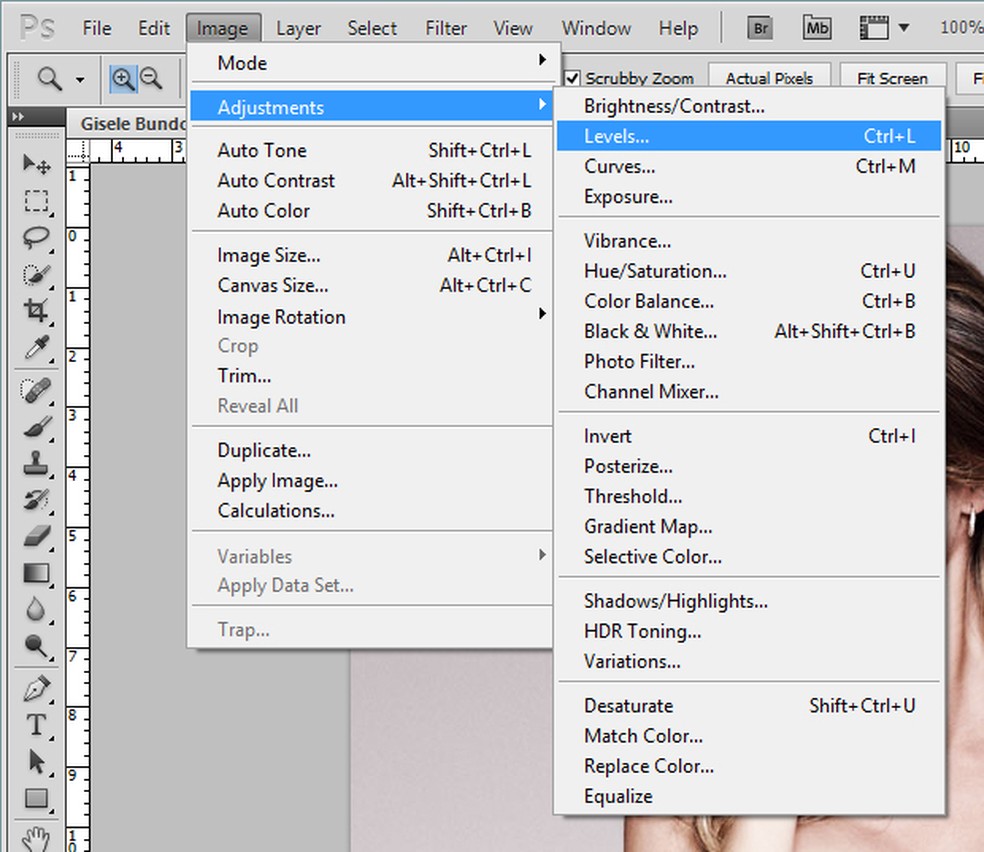Open the Zoom tool preset picker arrow
The image size is (984, 852).
pyautogui.click(x=80, y=79)
